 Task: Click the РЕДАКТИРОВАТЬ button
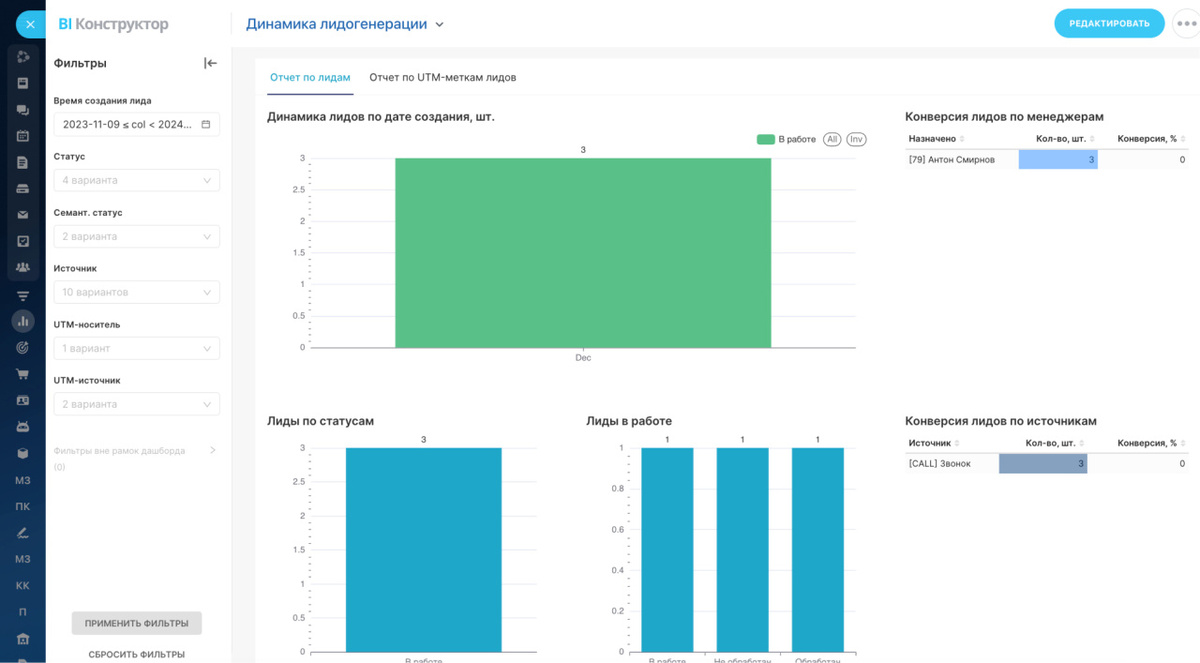point(1109,23)
